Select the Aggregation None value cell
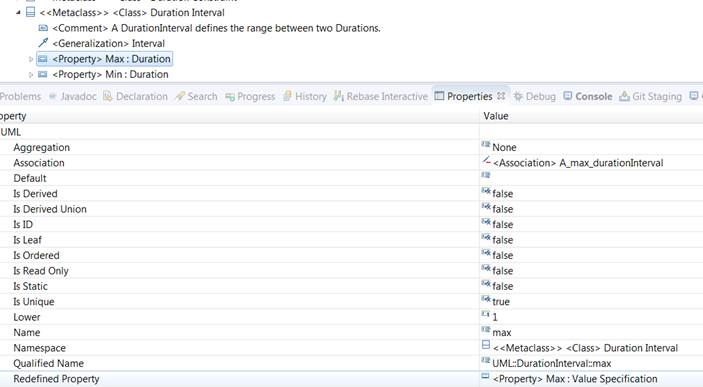 (591, 147)
